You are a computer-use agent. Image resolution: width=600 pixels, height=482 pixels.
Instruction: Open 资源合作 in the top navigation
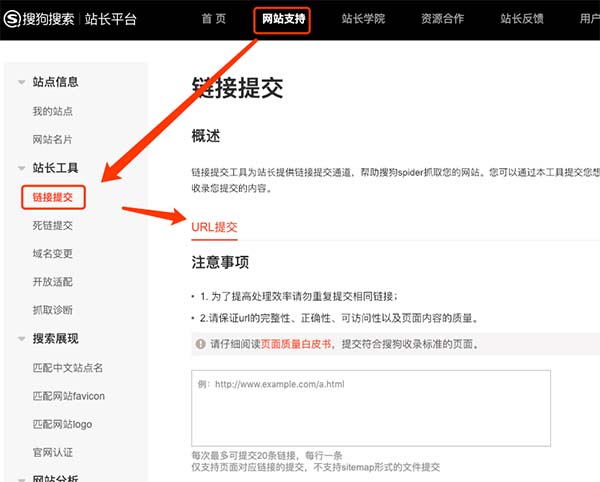[444, 19]
